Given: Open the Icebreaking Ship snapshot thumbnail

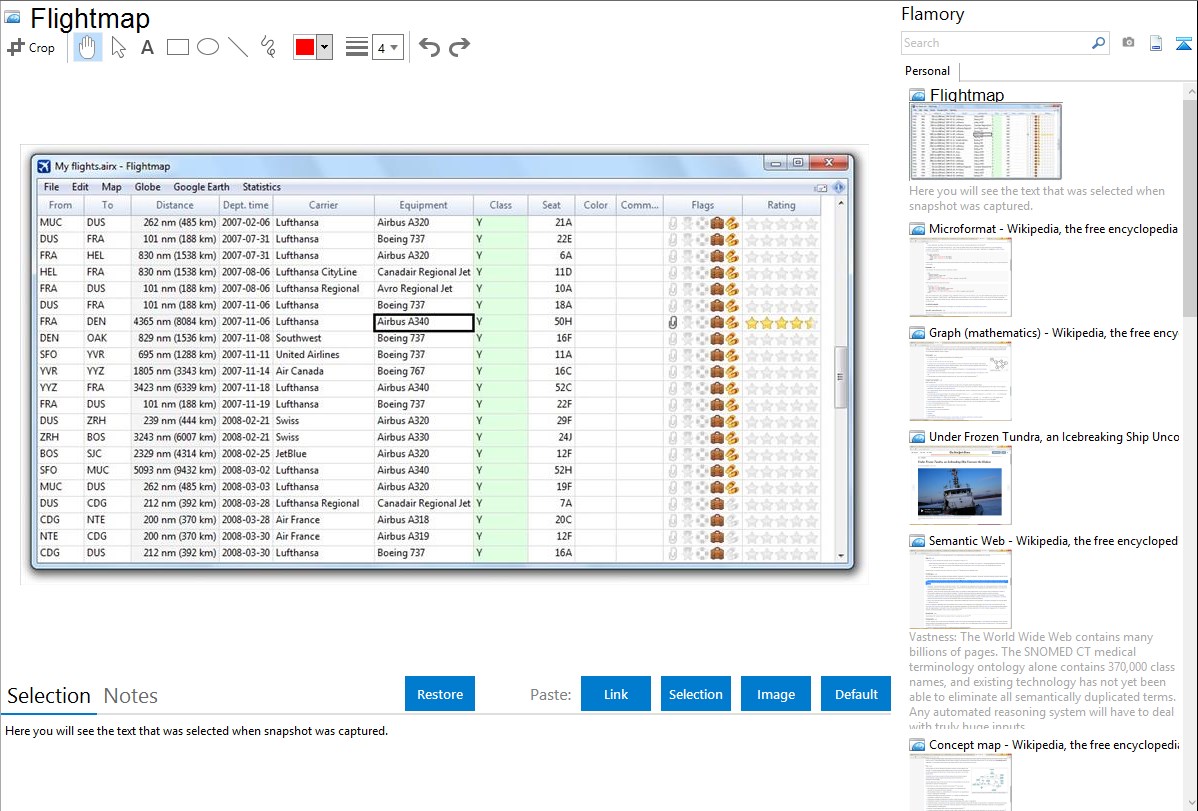Looking at the screenshot, I should tap(960, 485).
